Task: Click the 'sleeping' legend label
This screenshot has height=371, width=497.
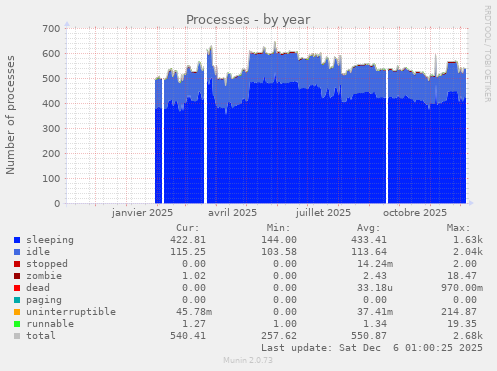Action: click(x=50, y=240)
